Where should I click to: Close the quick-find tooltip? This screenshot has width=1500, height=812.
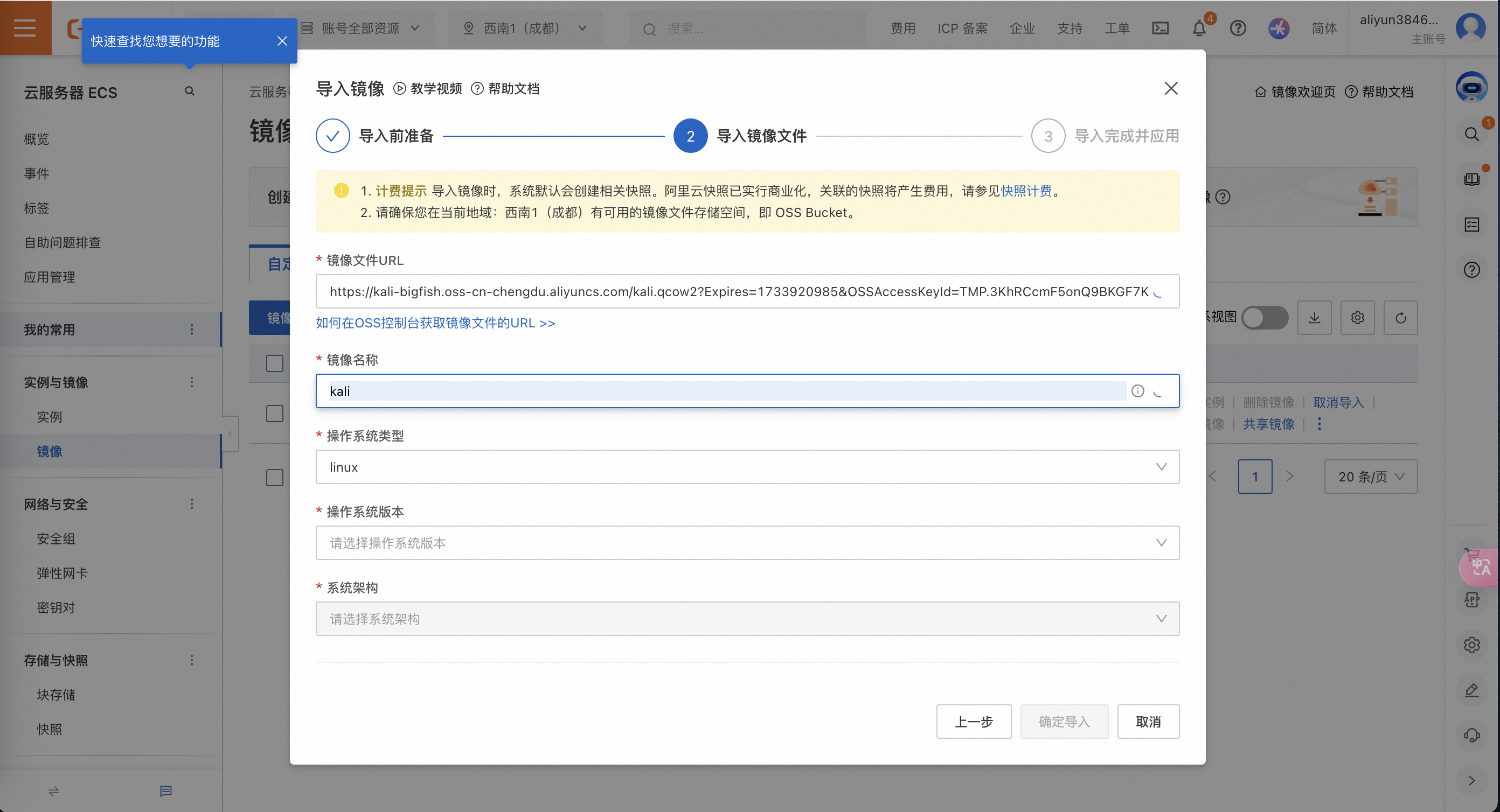pyautogui.click(x=282, y=41)
